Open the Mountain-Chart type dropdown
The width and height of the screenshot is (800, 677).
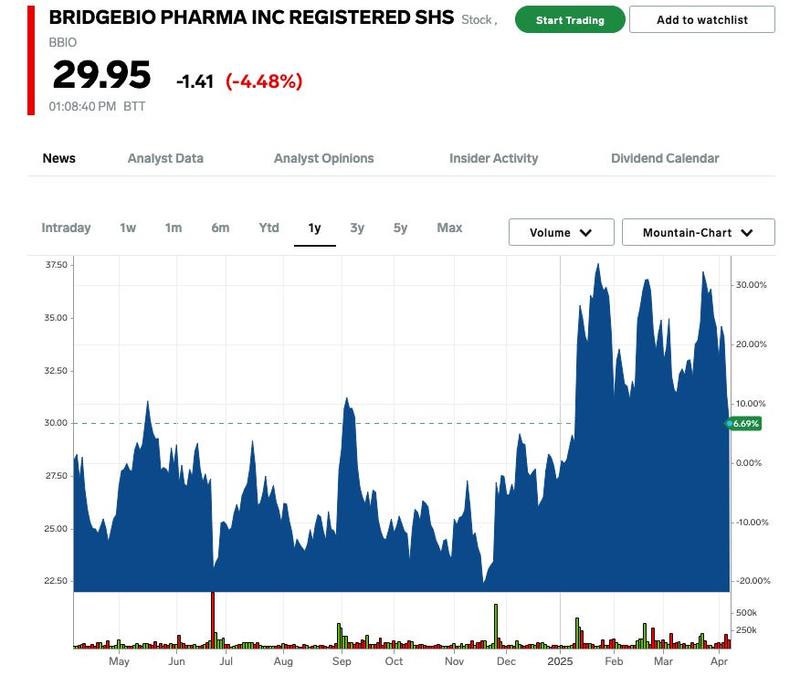coord(698,232)
